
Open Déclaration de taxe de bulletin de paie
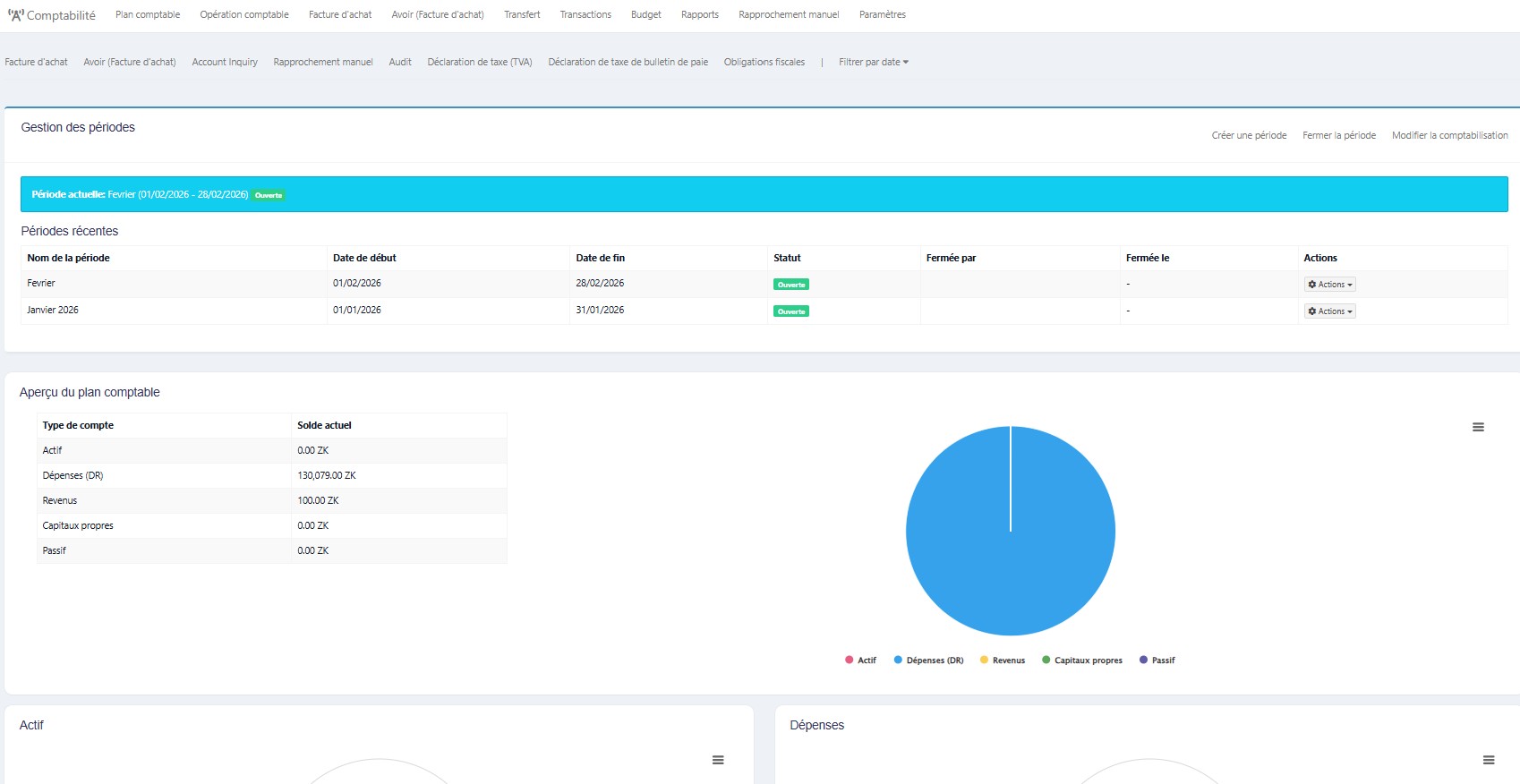628,63
